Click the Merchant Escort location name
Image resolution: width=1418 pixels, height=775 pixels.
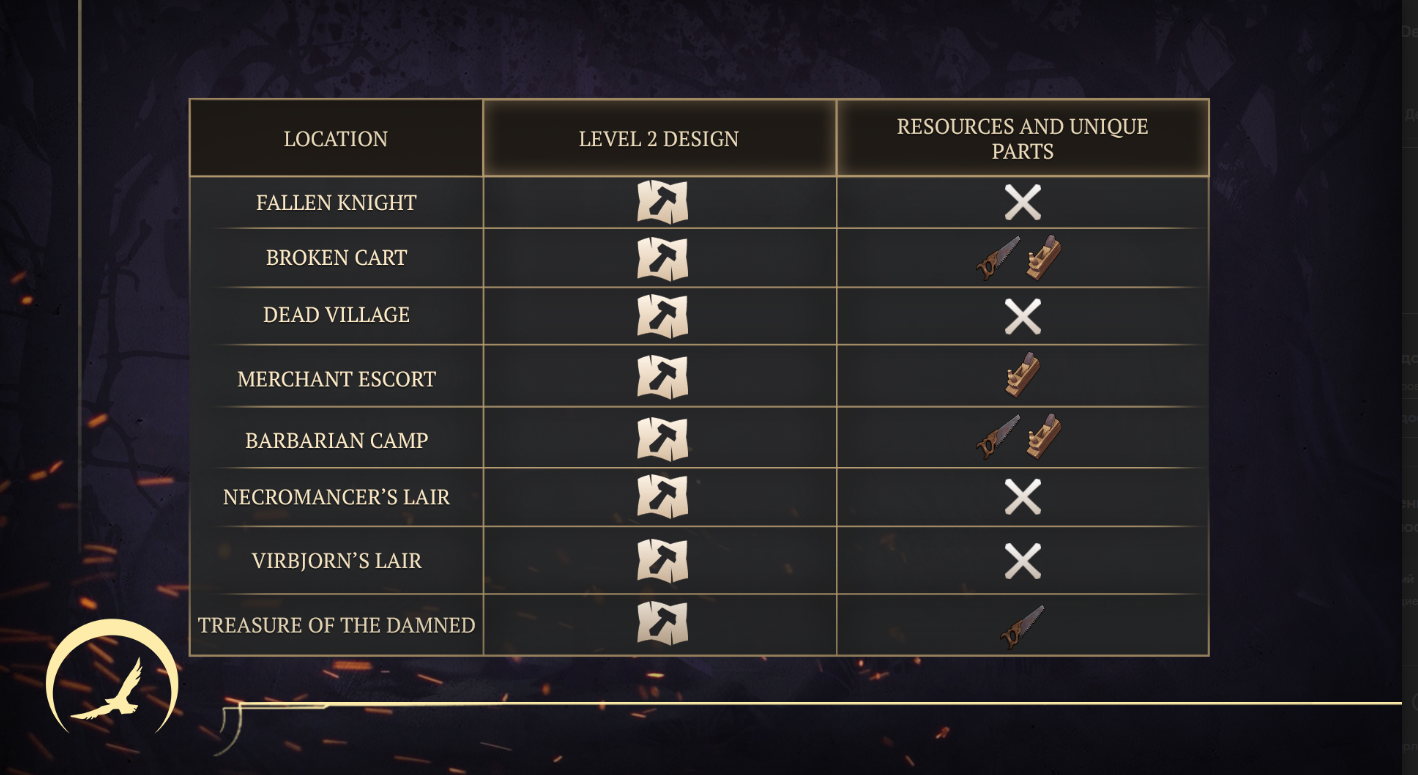click(337, 380)
